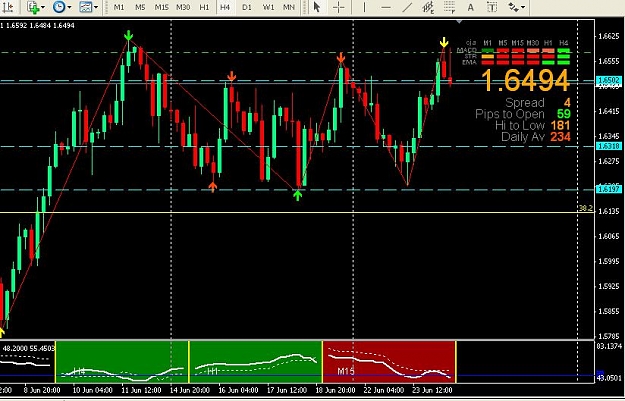Click the green H1 indicator panel
The width and height of the screenshot is (625, 401).
[x=256, y=362]
